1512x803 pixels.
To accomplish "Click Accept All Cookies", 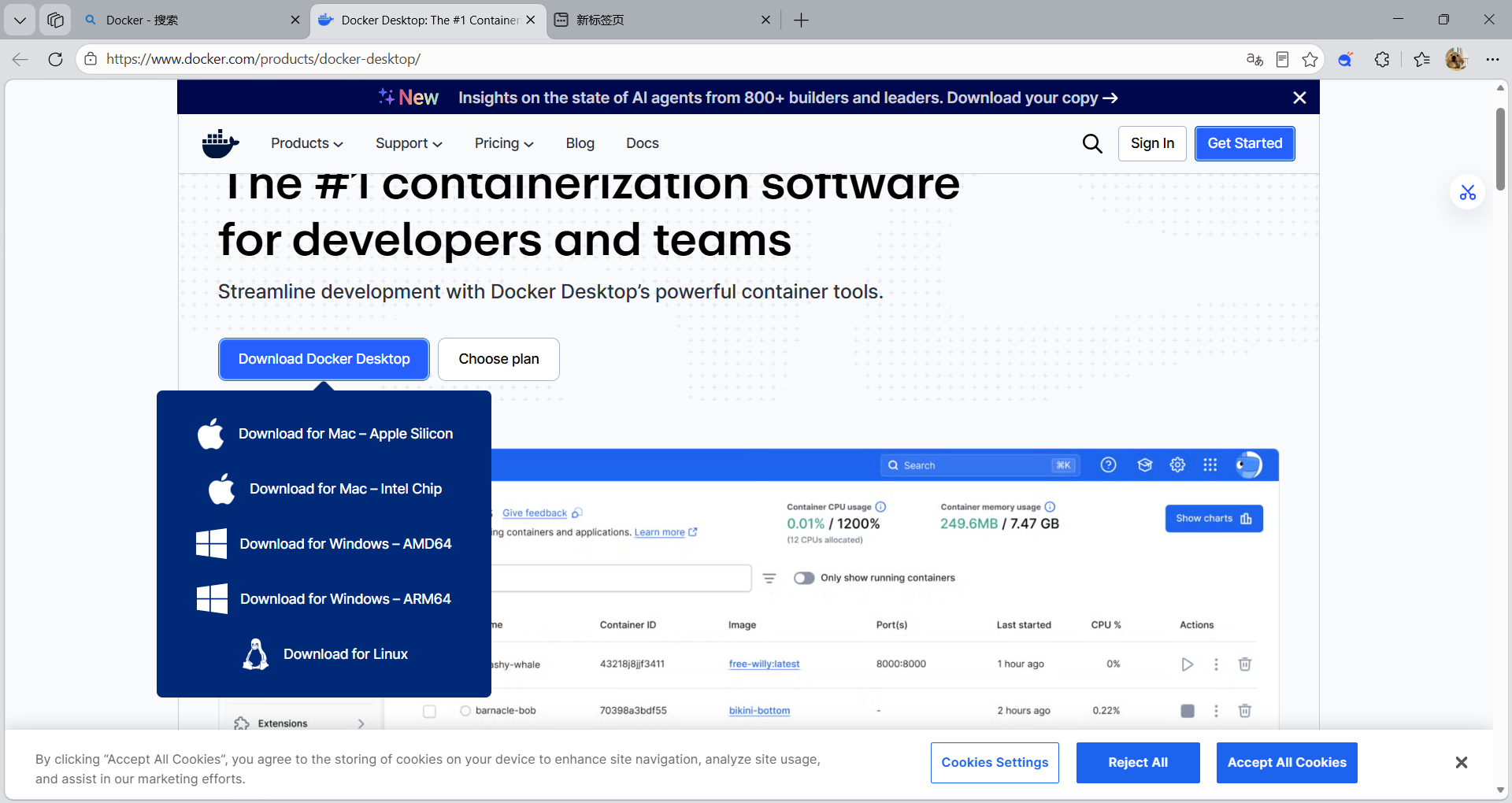I will coord(1287,762).
